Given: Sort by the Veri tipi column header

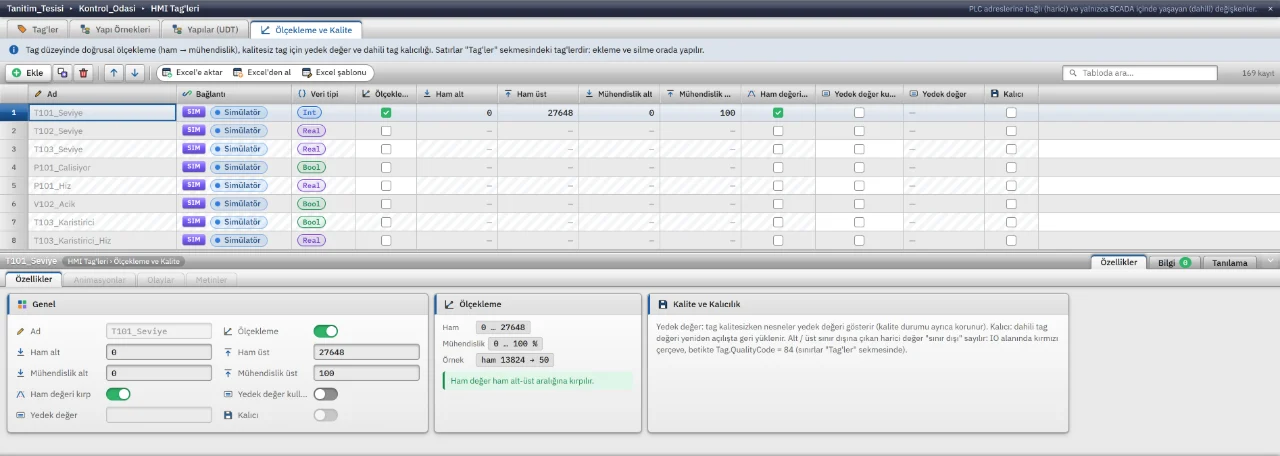Looking at the screenshot, I should pyautogui.click(x=324, y=93).
